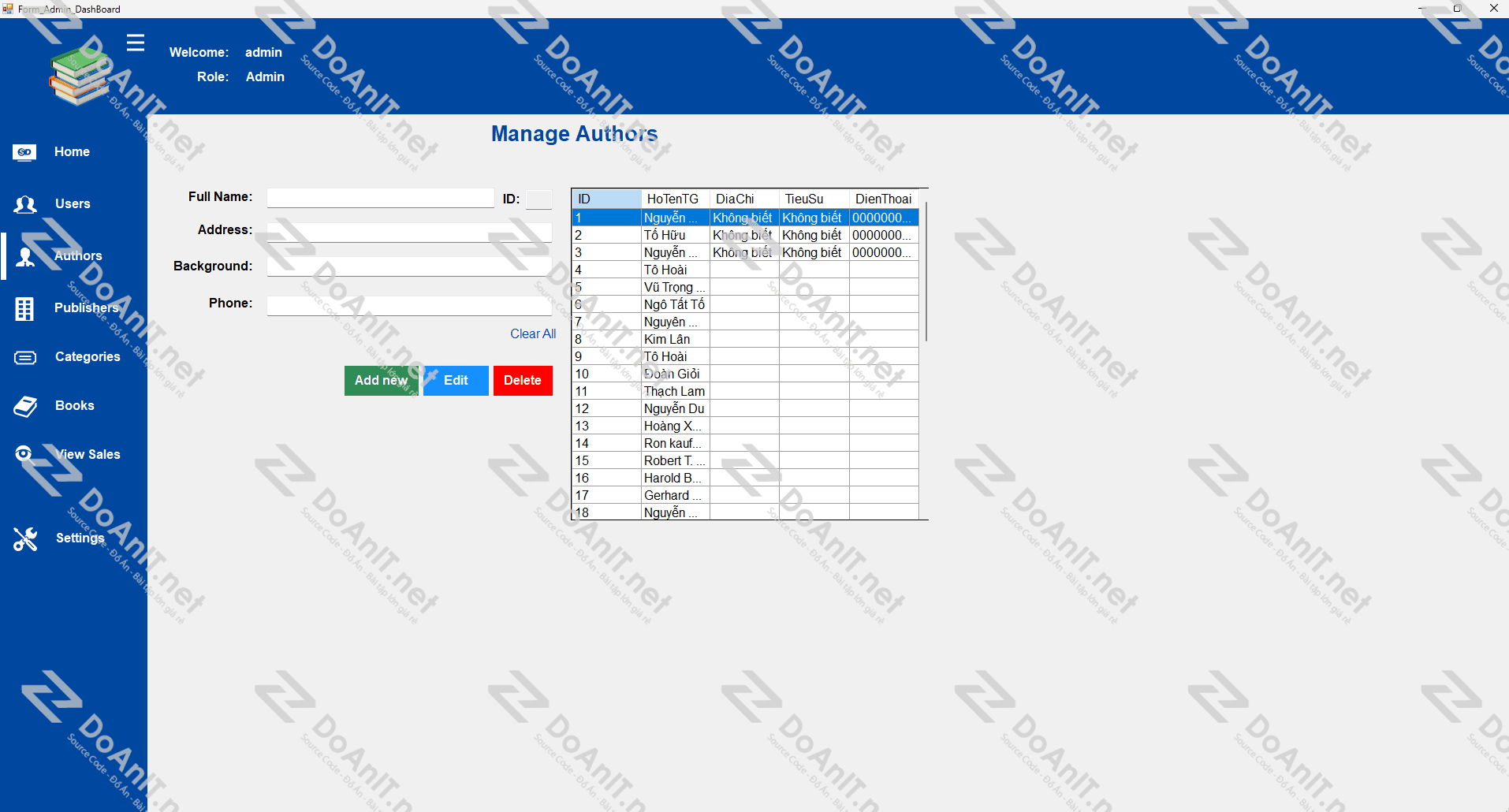Focus the Full Name input field
1509x812 pixels.
pos(381,198)
